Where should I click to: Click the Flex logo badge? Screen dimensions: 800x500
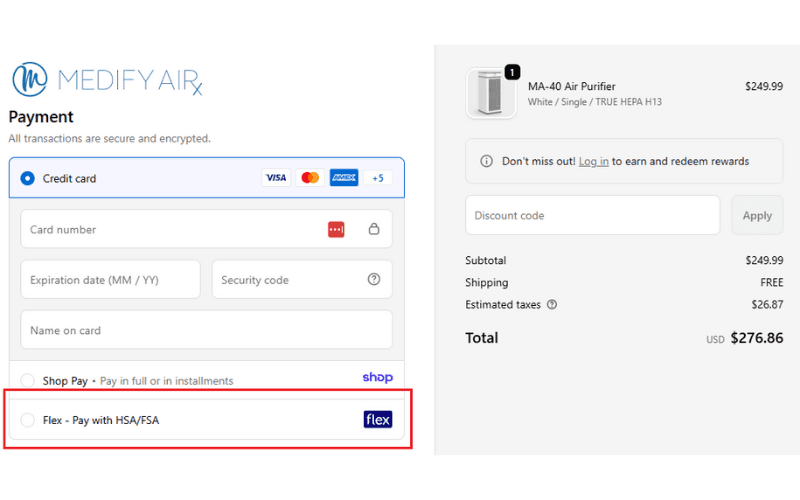(378, 419)
